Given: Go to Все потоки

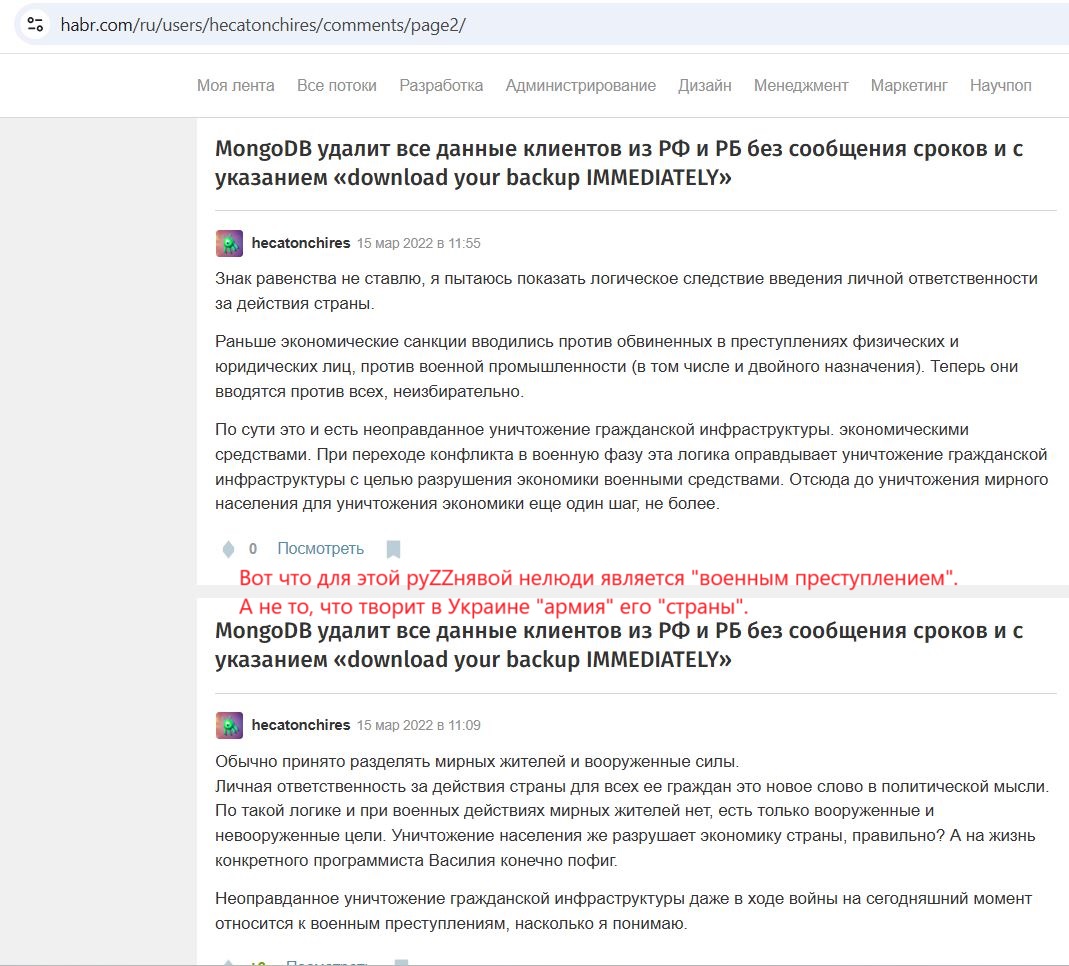Looking at the screenshot, I should (337, 86).
